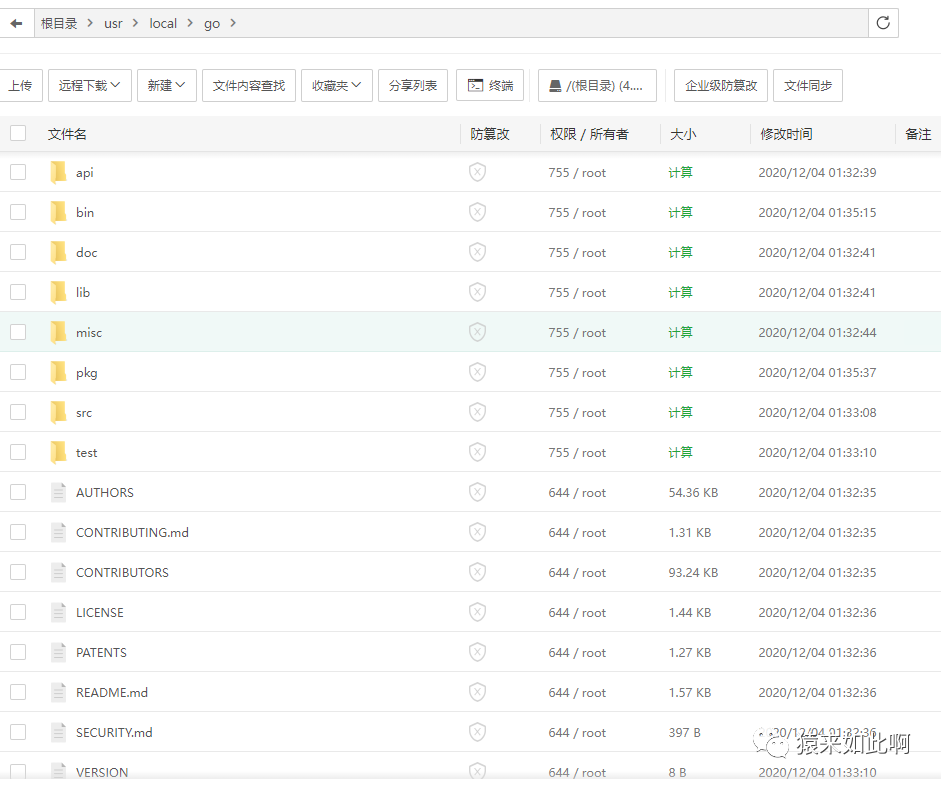
Task: Click the 备注 column header
Action: coord(918,134)
